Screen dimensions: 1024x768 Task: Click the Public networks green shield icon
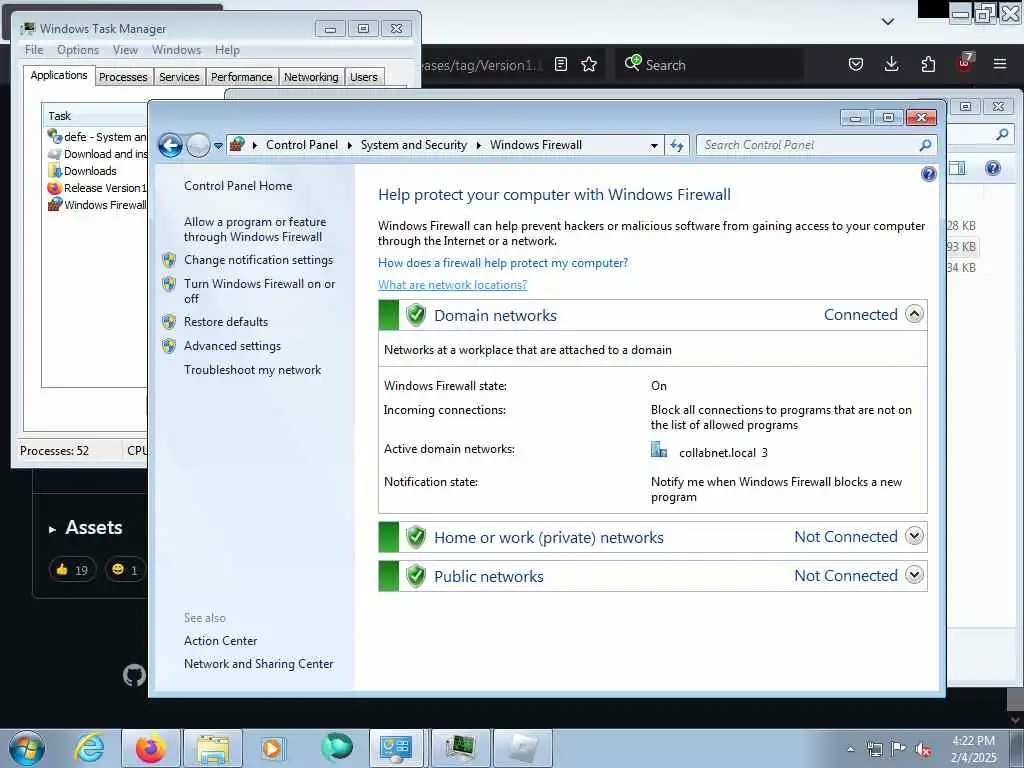pyautogui.click(x=416, y=576)
